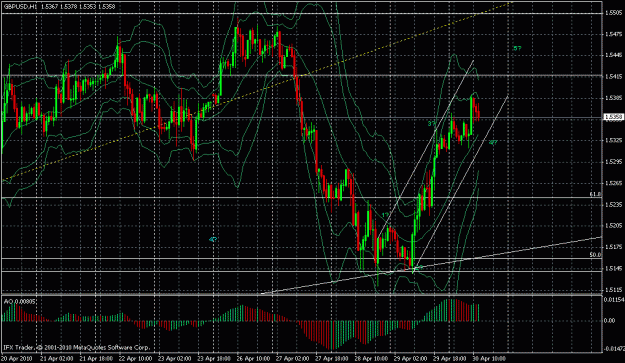Image resolution: width=625 pixels, height=363 pixels.
Task: Click the 21 Apr 18:00 time label
Action: pyautogui.click(x=96, y=358)
